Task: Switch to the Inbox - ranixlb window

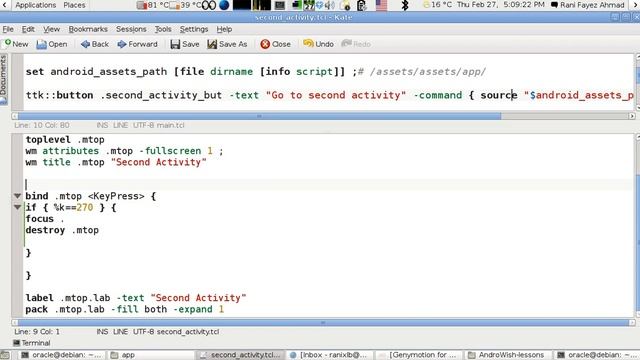Action: coord(329,355)
